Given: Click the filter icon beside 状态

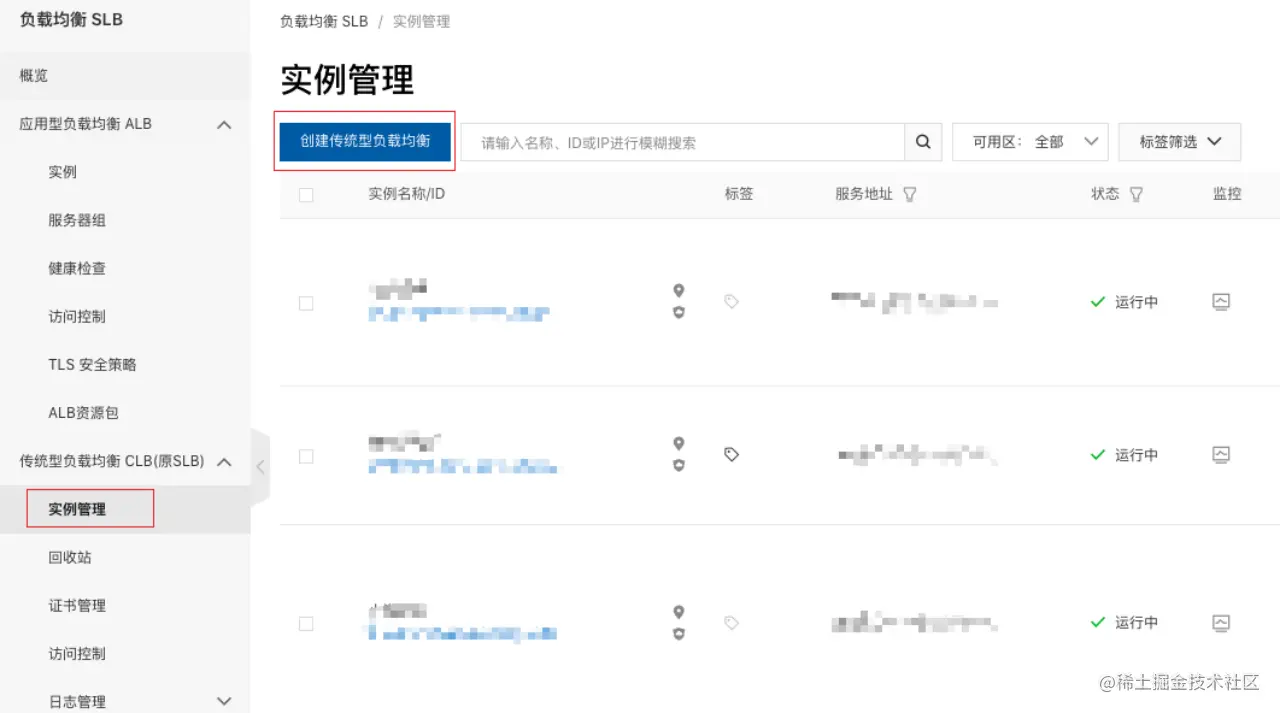Looking at the screenshot, I should (x=1136, y=195).
